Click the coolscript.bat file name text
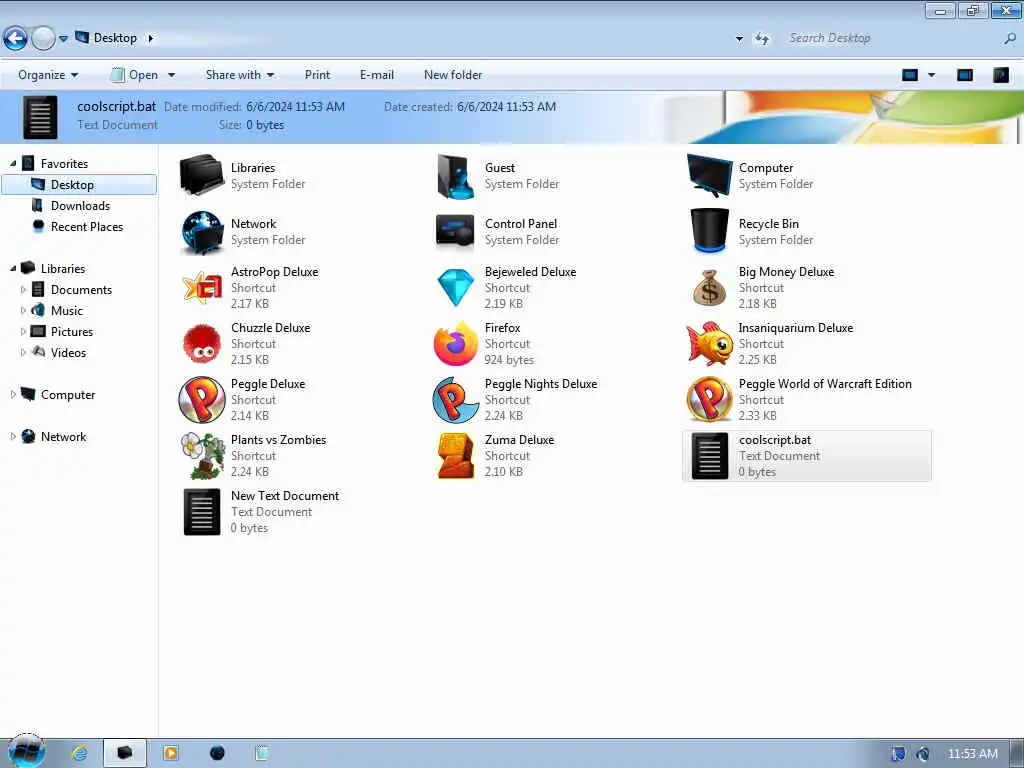Image resolution: width=1024 pixels, height=768 pixels. click(775, 440)
